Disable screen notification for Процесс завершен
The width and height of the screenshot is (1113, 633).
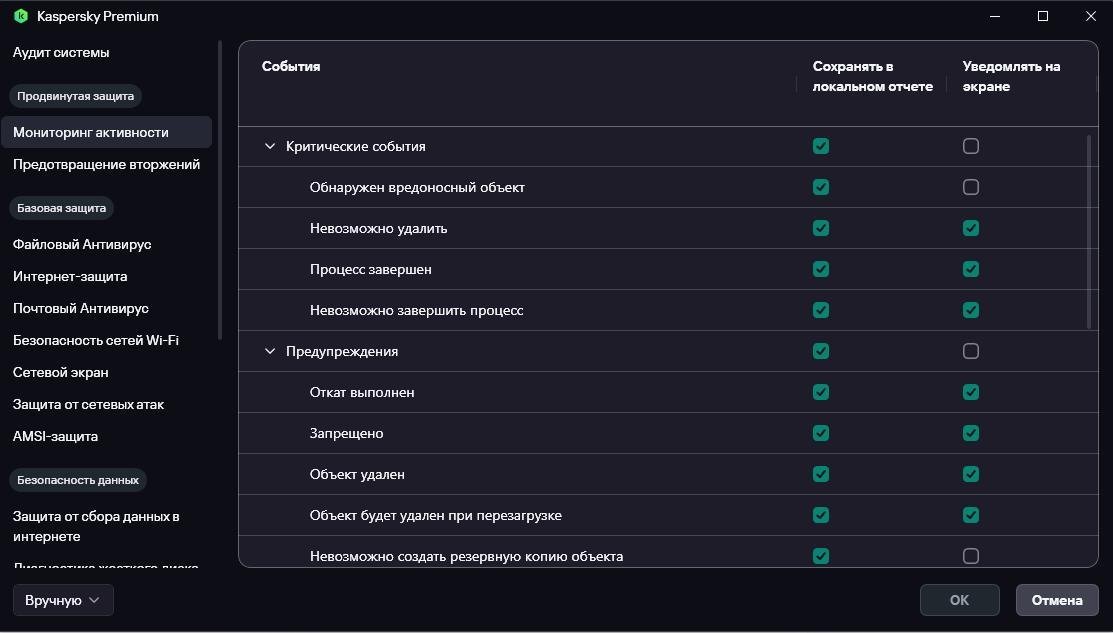tap(970, 269)
